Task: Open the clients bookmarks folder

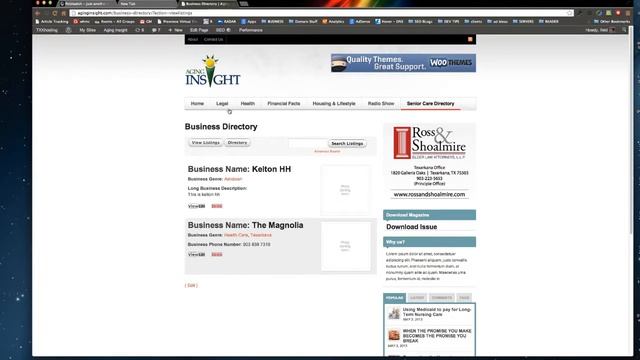Action: (x=473, y=21)
